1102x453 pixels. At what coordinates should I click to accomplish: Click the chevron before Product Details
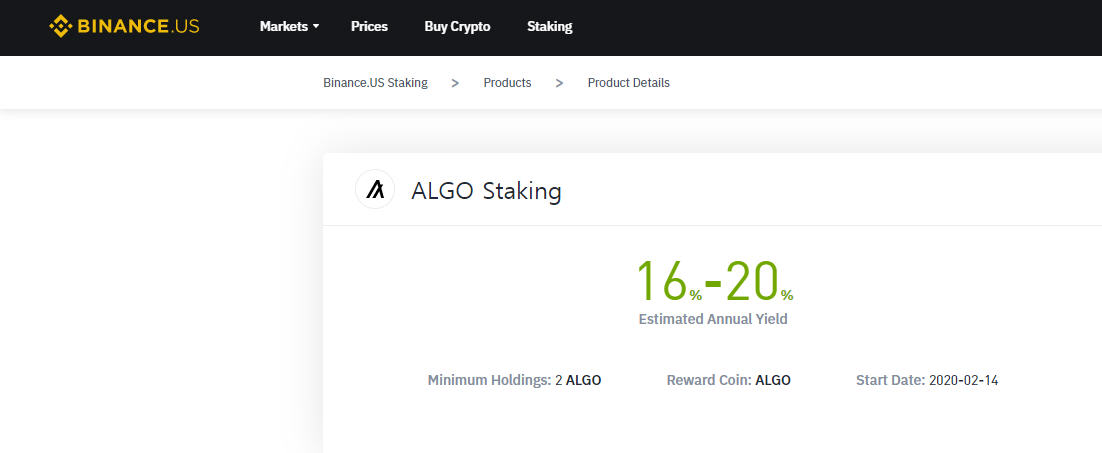(559, 83)
